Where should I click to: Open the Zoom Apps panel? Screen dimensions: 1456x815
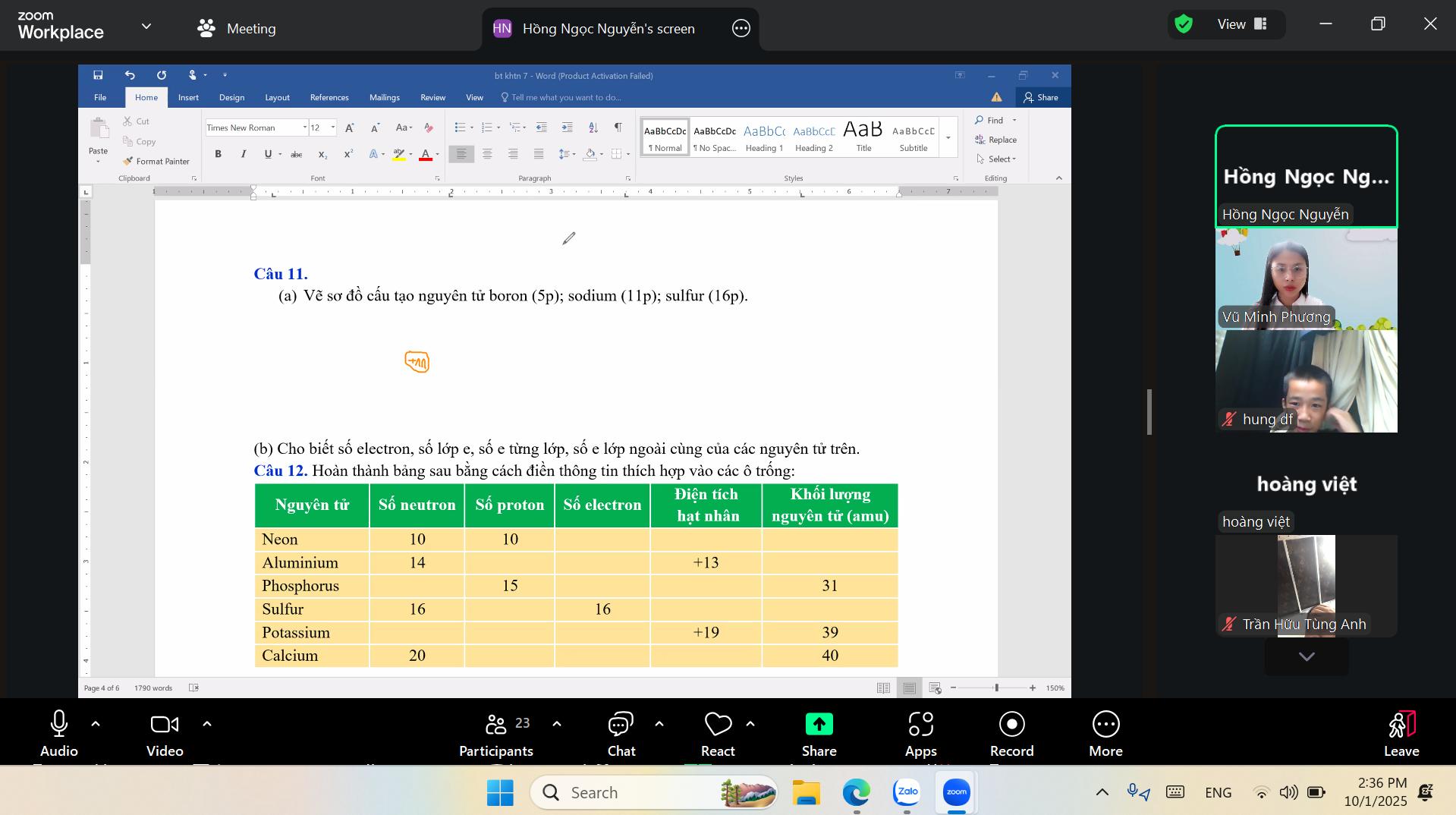tap(920, 725)
